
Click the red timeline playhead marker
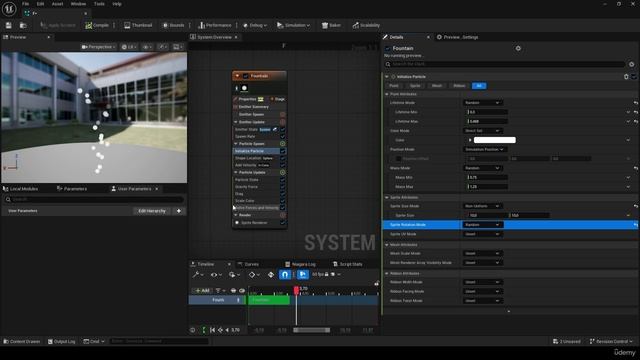click(x=296, y=290)
